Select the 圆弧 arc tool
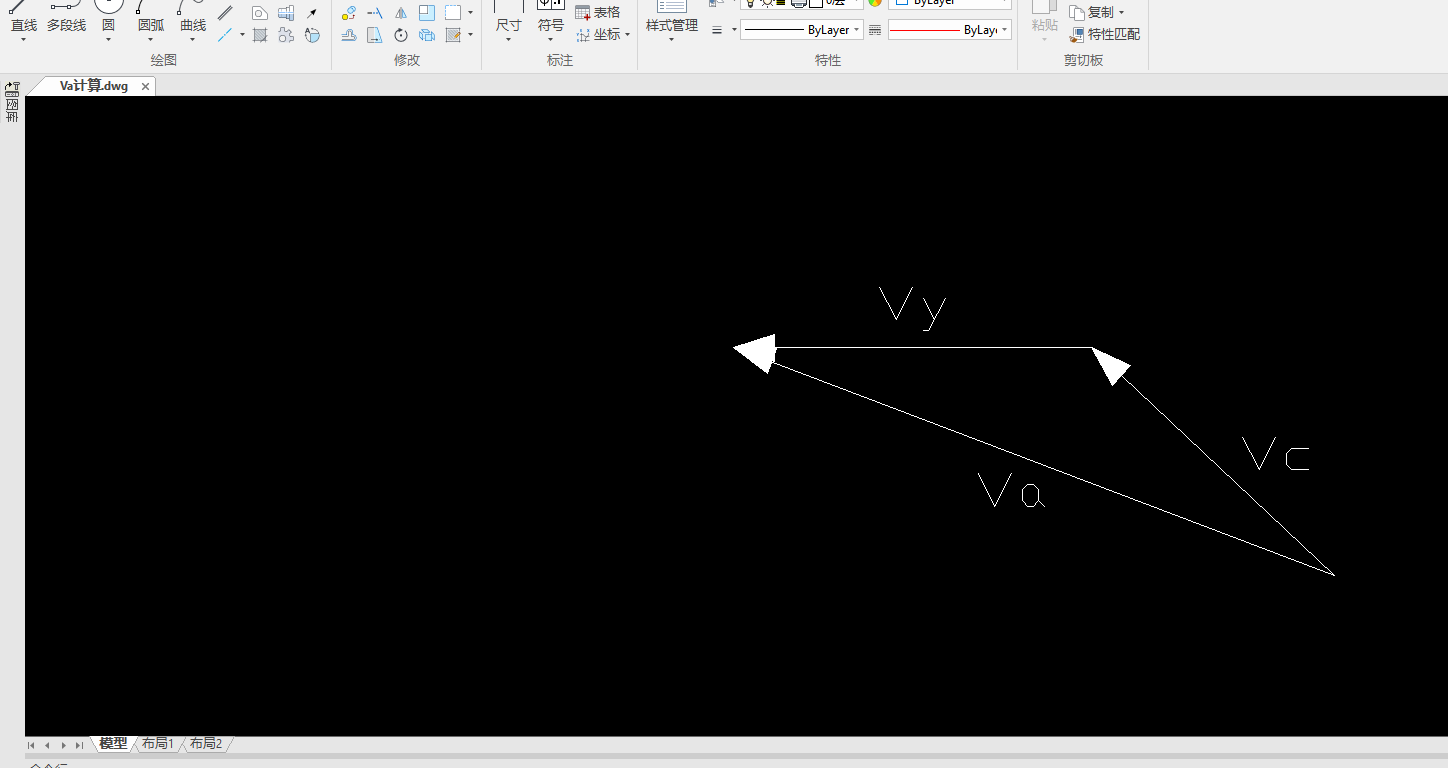The width and height of the screenshot is (1448, 768). (x=151, y=19)
